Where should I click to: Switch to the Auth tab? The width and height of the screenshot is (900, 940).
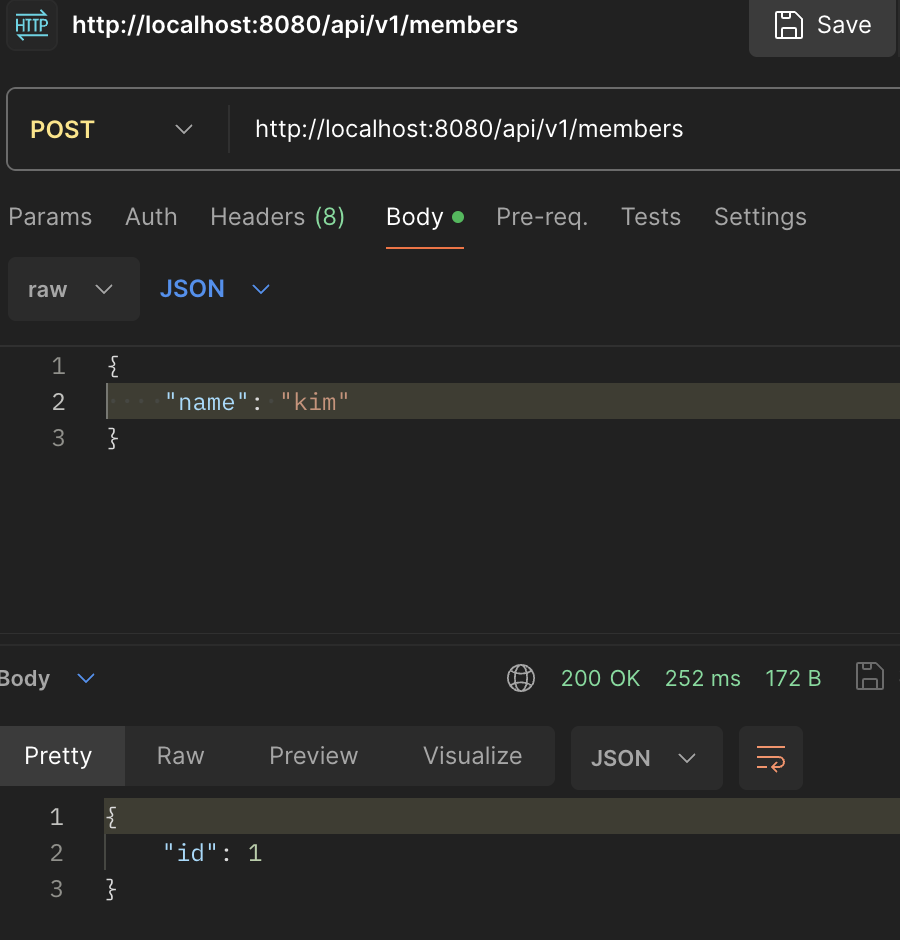pos(151,217)
